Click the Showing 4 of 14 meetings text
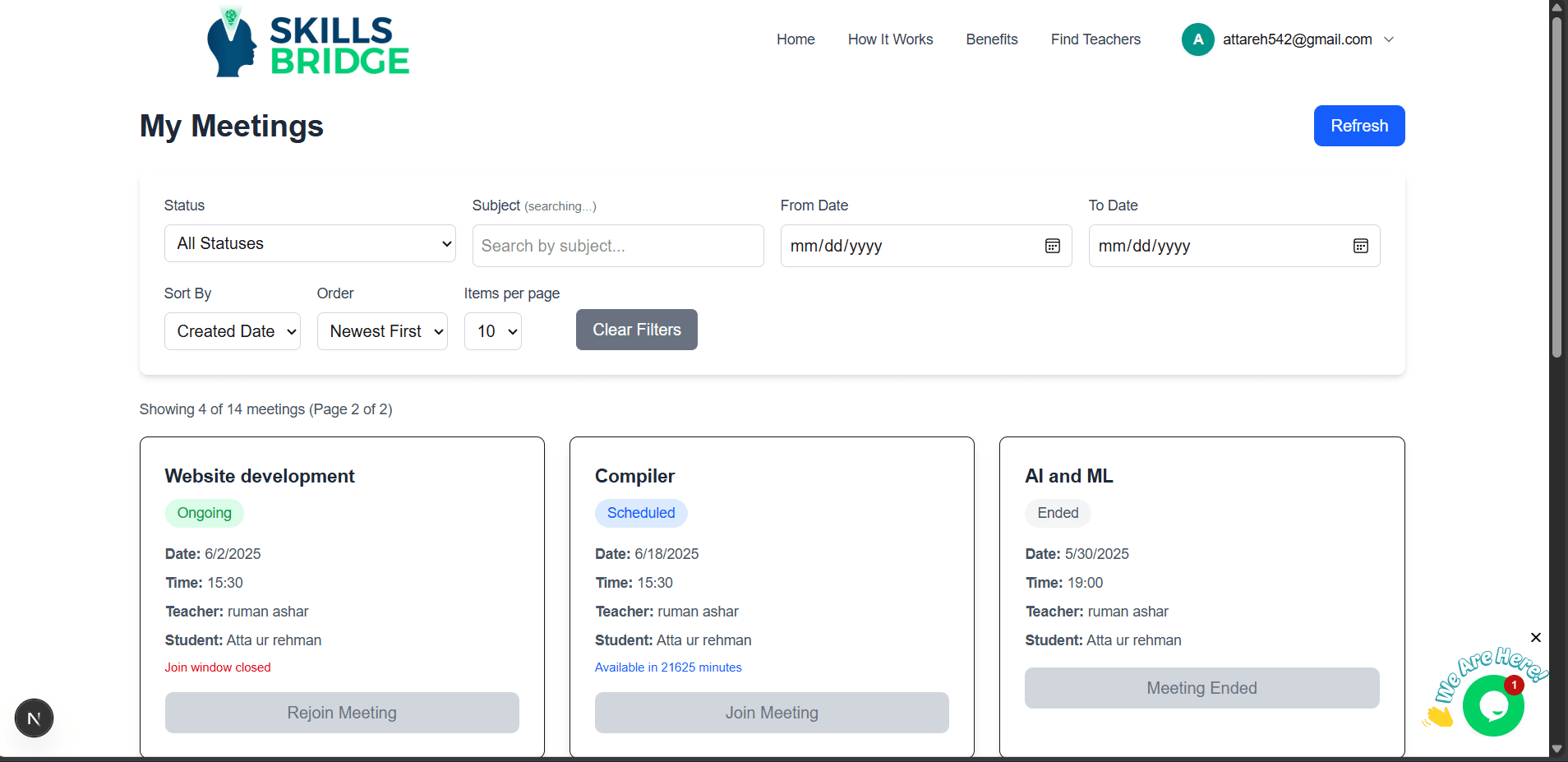This screenshot has height=762, width=1568. point(266,409)
